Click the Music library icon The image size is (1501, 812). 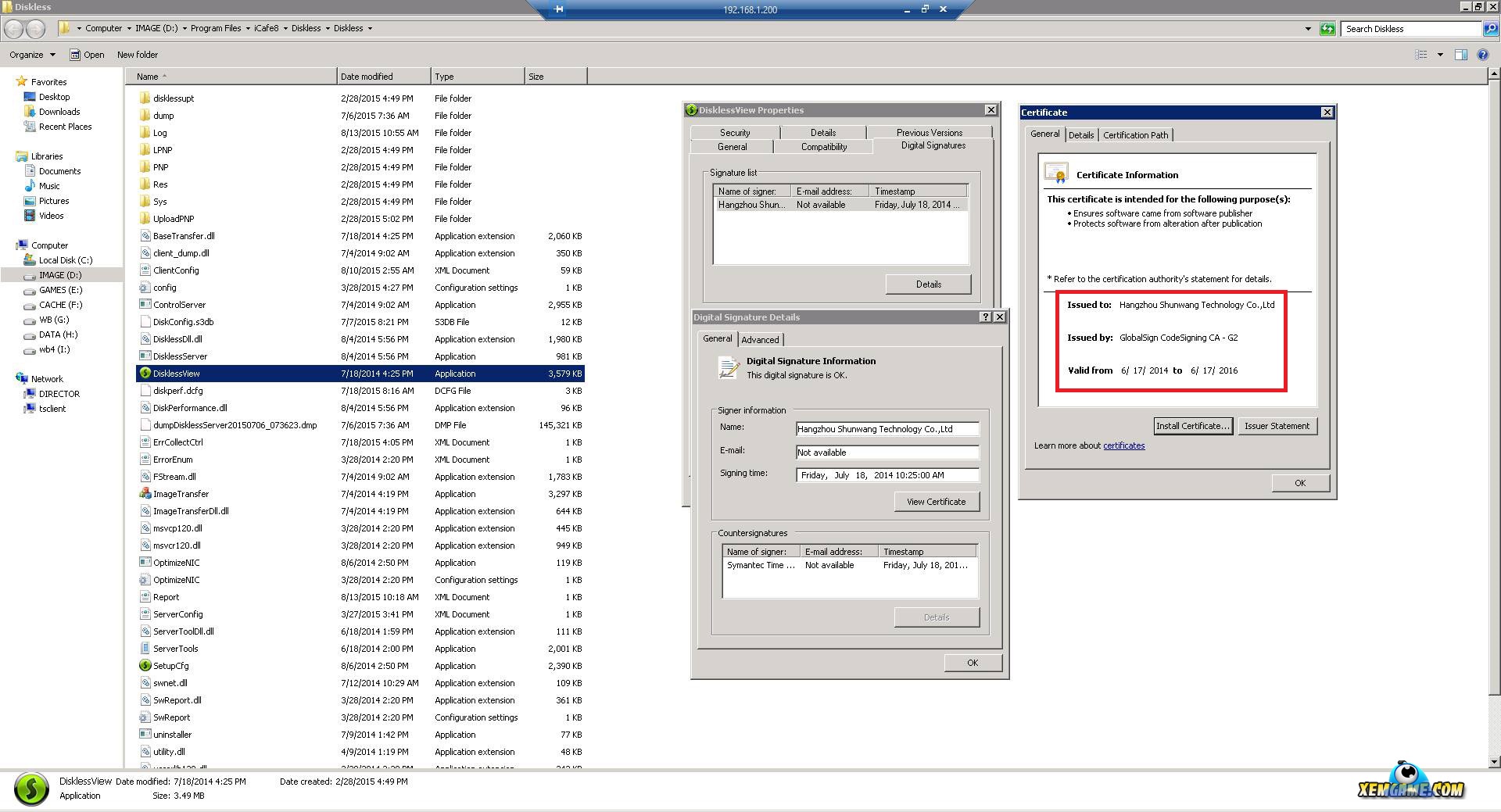30,186
